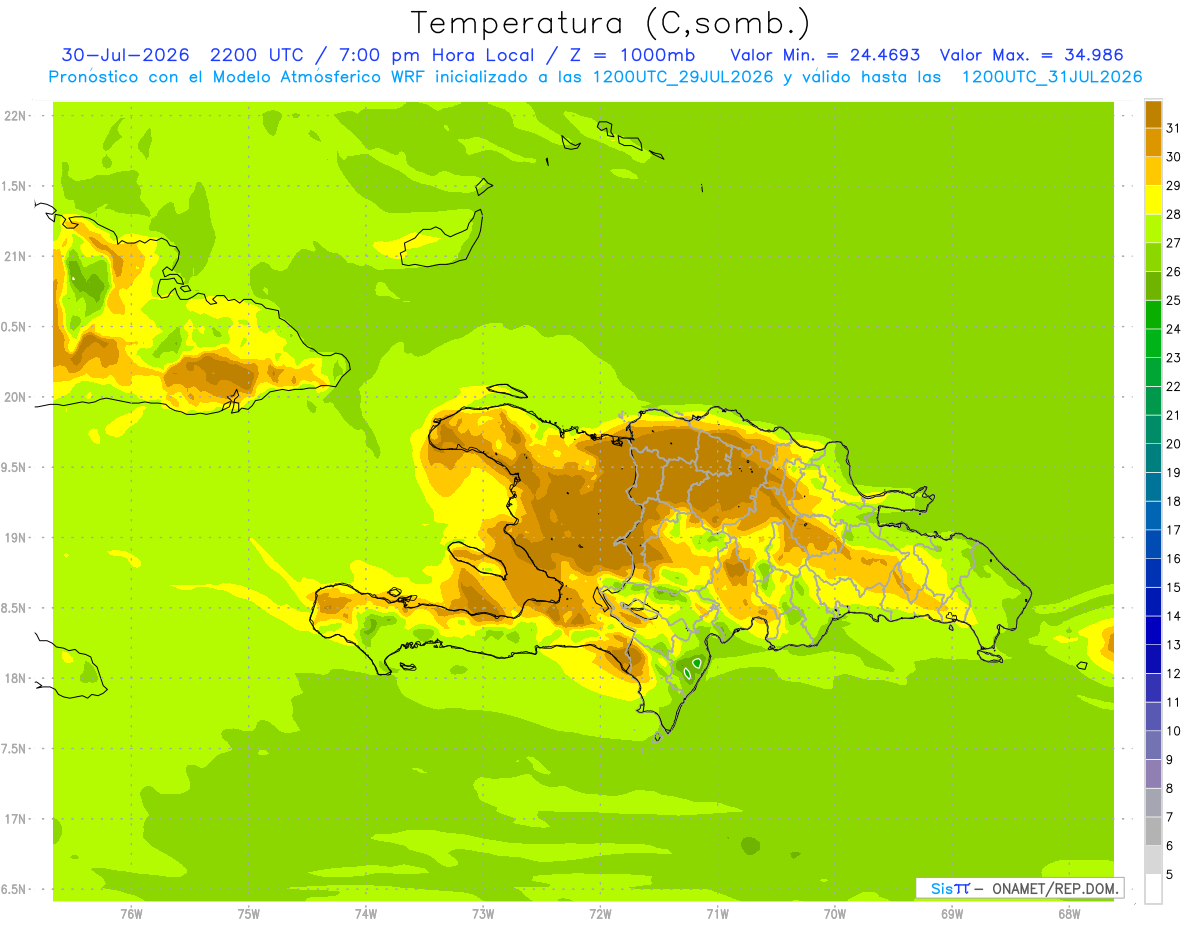Viewport: 1200px width, 927px height.
Task: Click "1200UTC_29JUL2026" initialization time text
Action: (x=683, y=77)
